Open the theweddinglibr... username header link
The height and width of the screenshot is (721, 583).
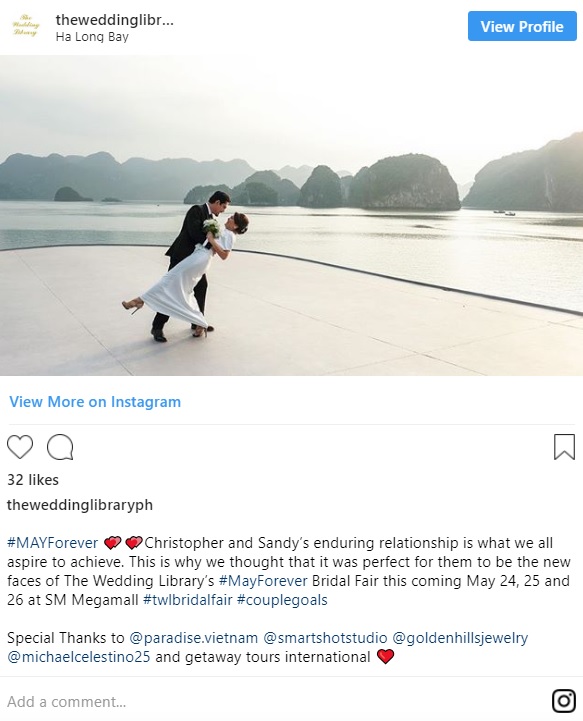pyautogui.click(x=114, y=20)
